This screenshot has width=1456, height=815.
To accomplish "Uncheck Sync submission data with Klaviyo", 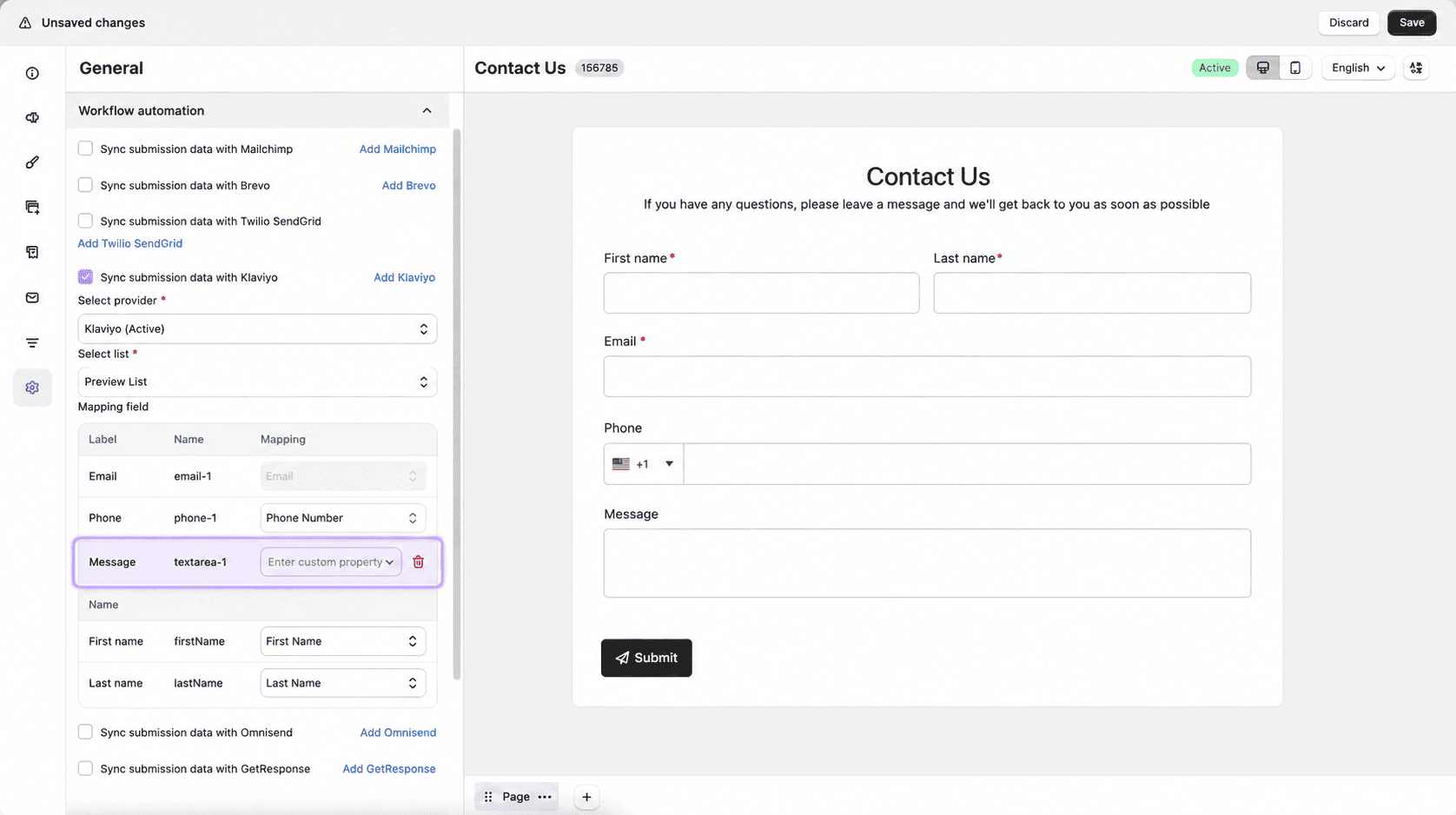I will tap(85, 277).
